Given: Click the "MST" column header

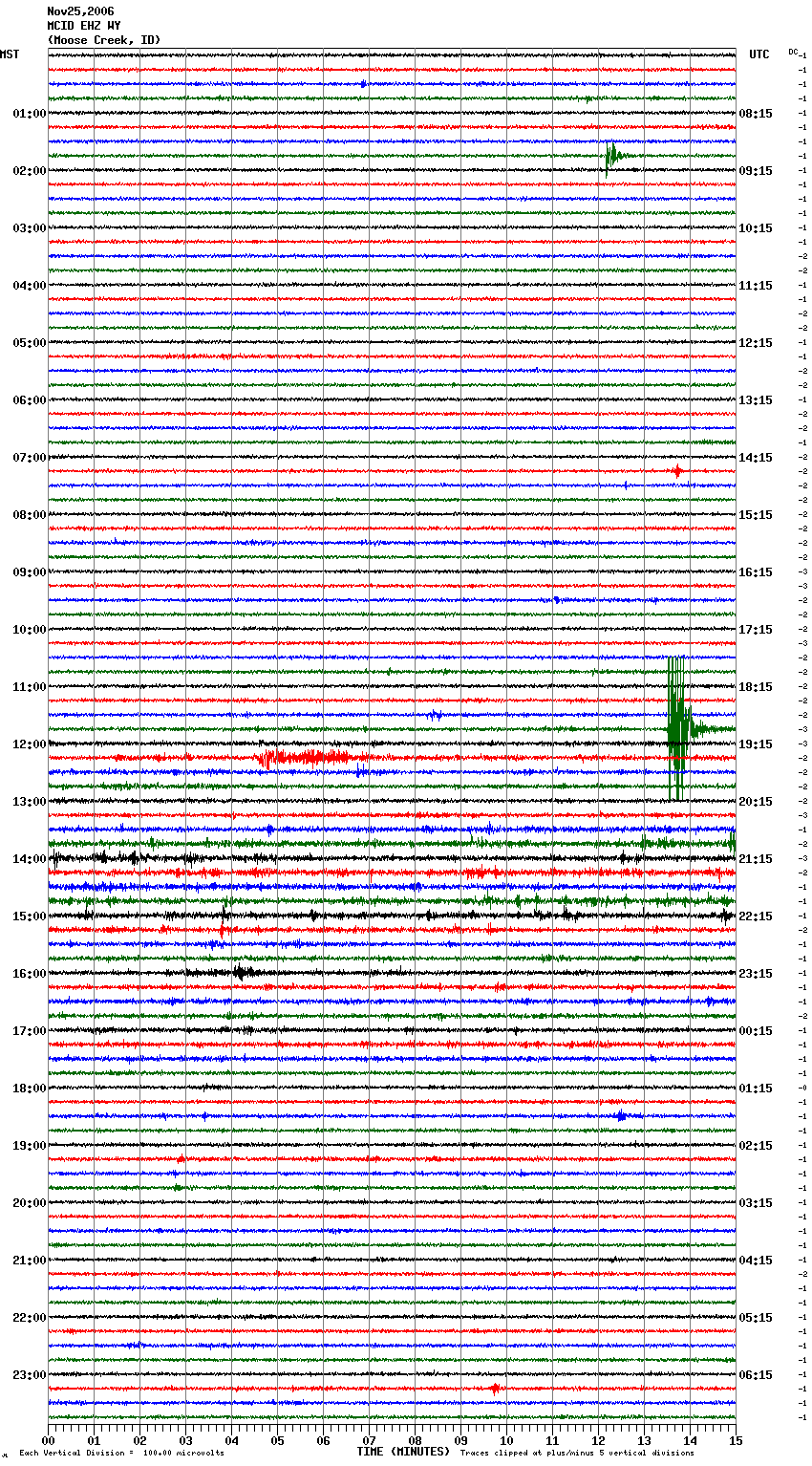Looking at the screenshot, I should [10, 54].
